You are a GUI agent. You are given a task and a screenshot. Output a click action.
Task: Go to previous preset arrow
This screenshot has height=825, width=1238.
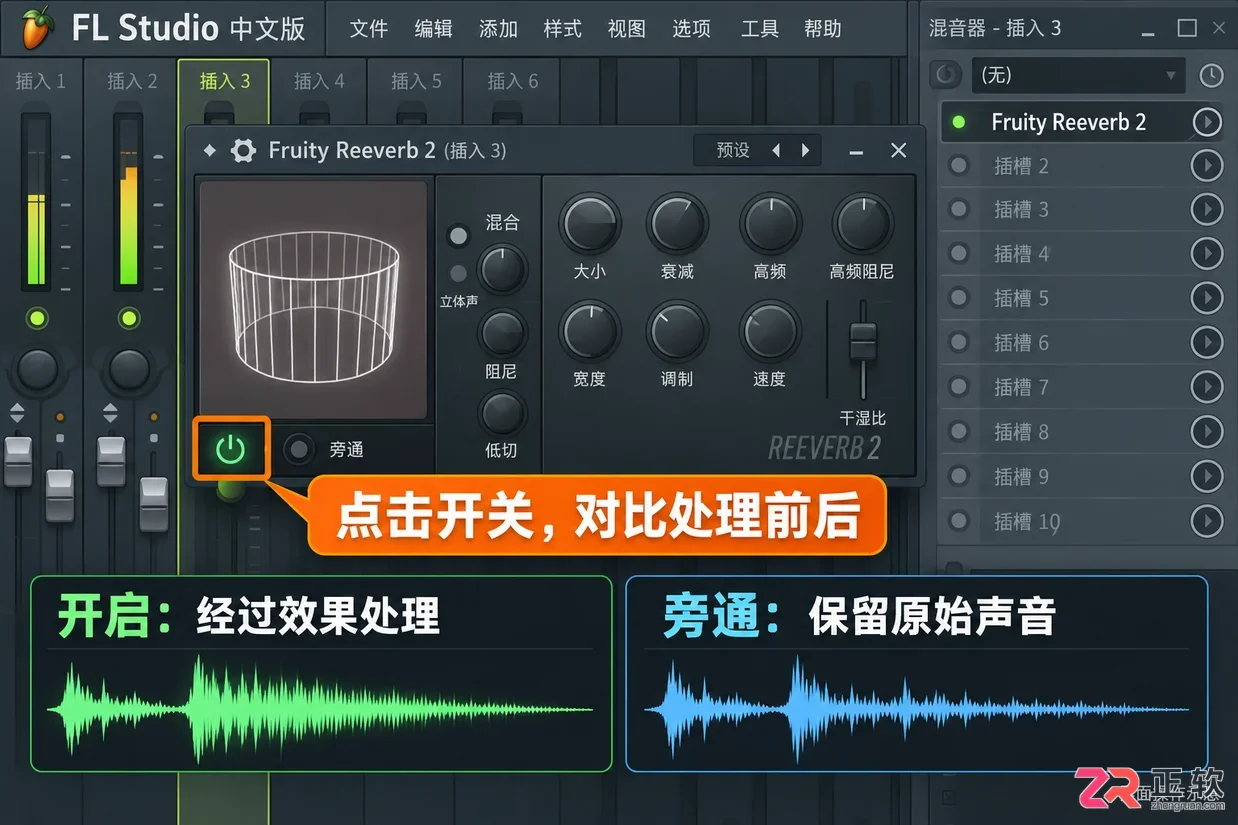(x=776, y=150)
